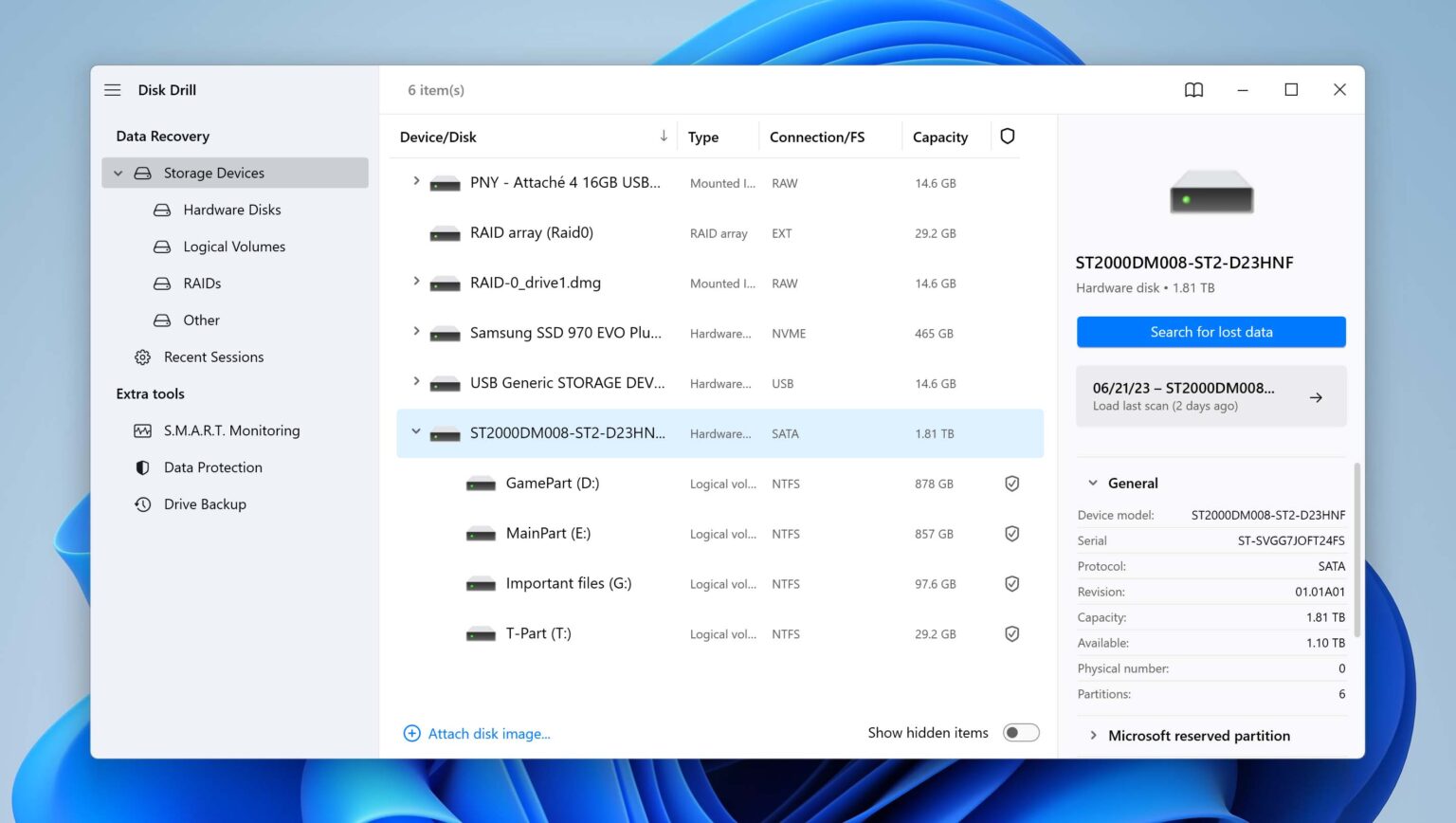The height and width of the screenshot is (823, 1456).
Task: Click the Search for lost data button
Action: (x=1210, y=332)
